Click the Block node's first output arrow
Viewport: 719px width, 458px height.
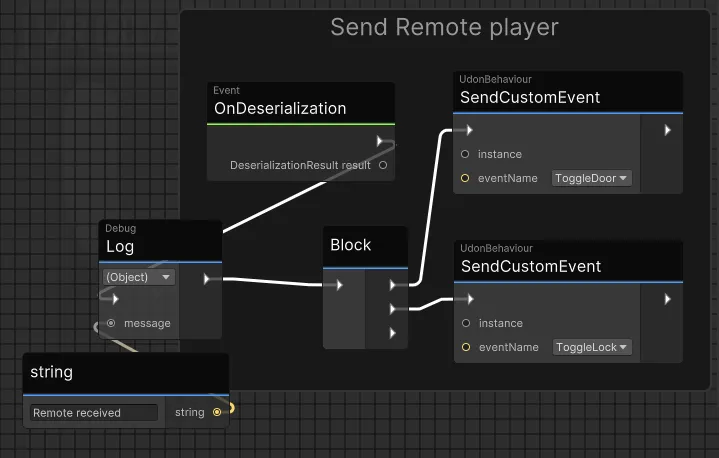(x=393, y=285)
